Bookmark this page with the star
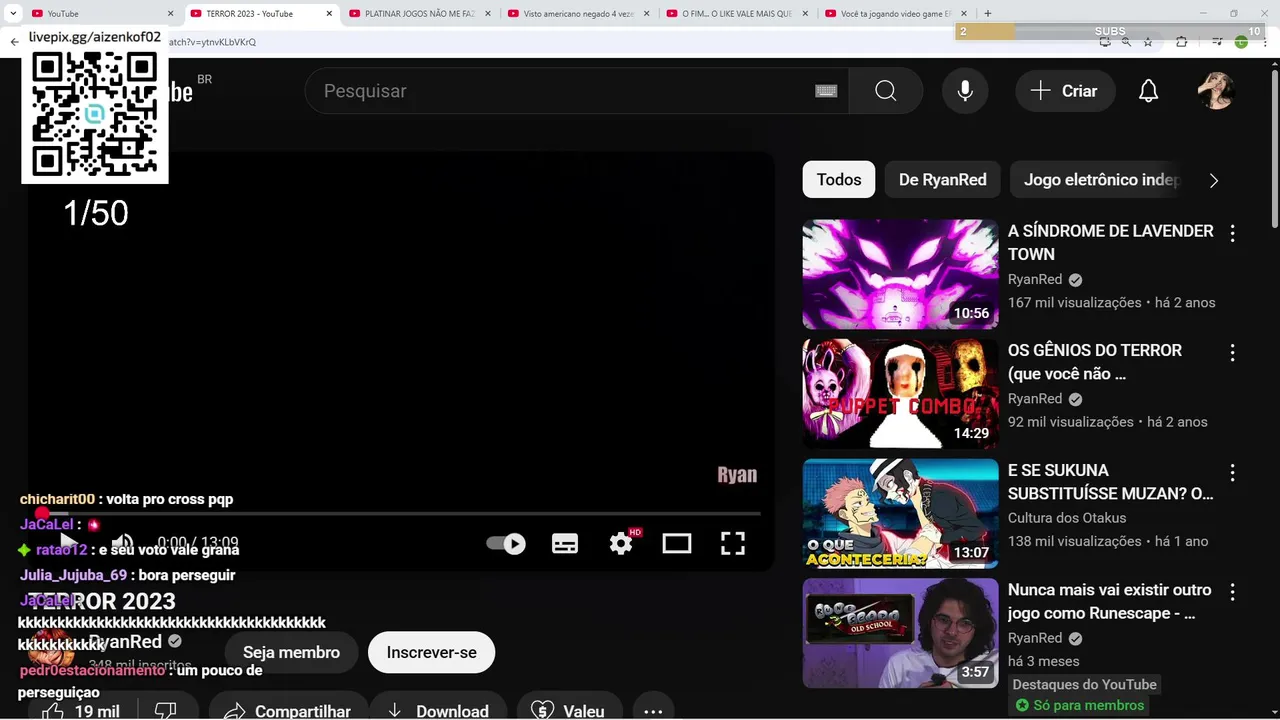The width and height of the screenshot is (1280, 720). click(x=1148, y=42)
